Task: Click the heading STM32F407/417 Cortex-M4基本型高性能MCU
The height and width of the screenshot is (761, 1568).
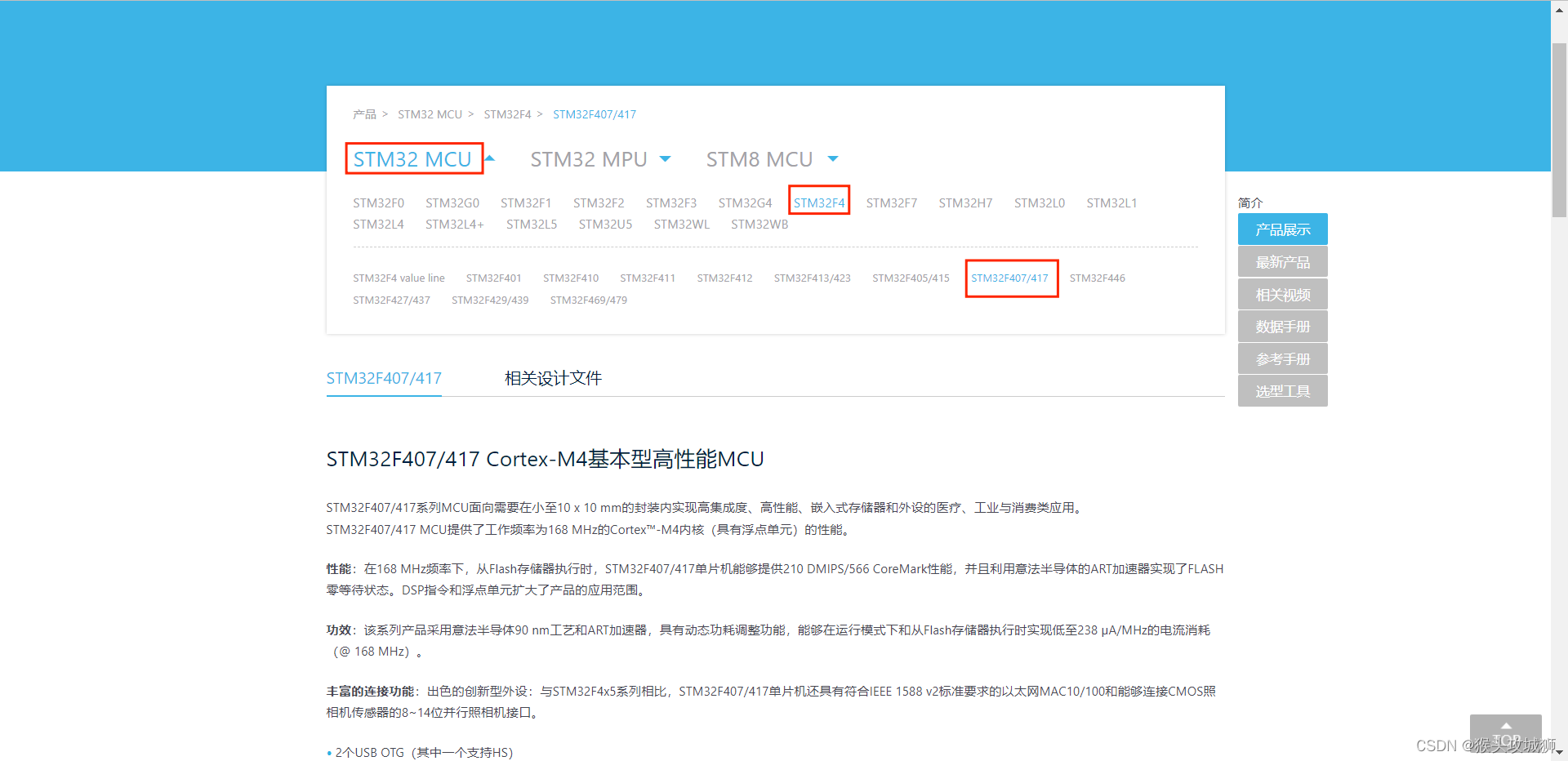Action: pos(545,459)
